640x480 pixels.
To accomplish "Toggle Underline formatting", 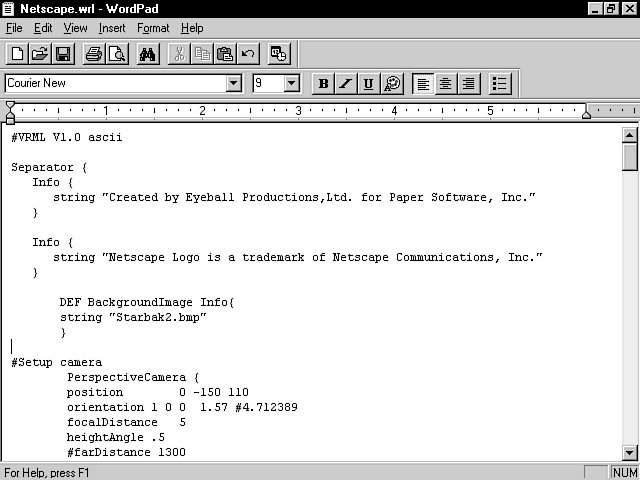I will [x=369, y=84].
